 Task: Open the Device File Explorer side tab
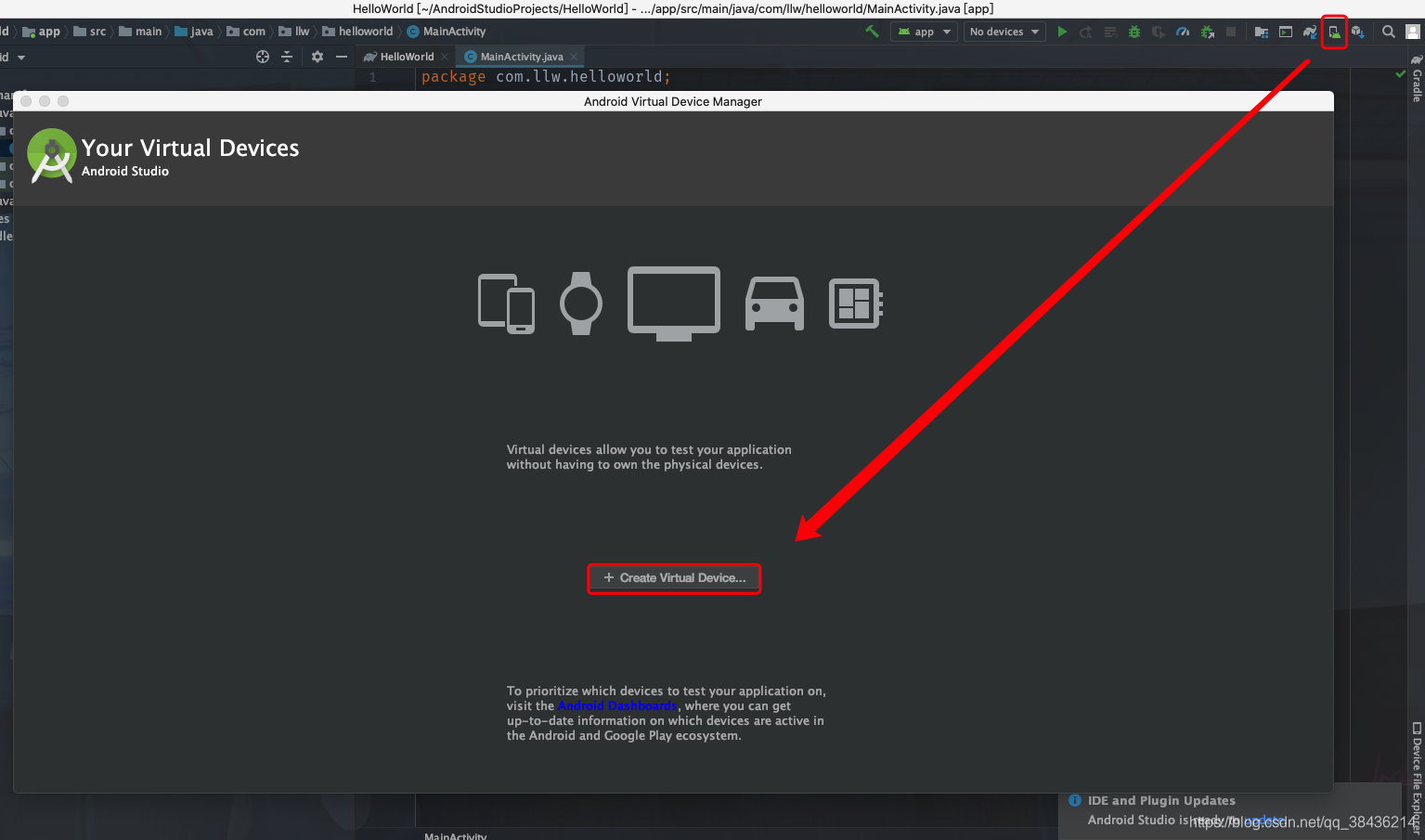tap(1417, 778)
